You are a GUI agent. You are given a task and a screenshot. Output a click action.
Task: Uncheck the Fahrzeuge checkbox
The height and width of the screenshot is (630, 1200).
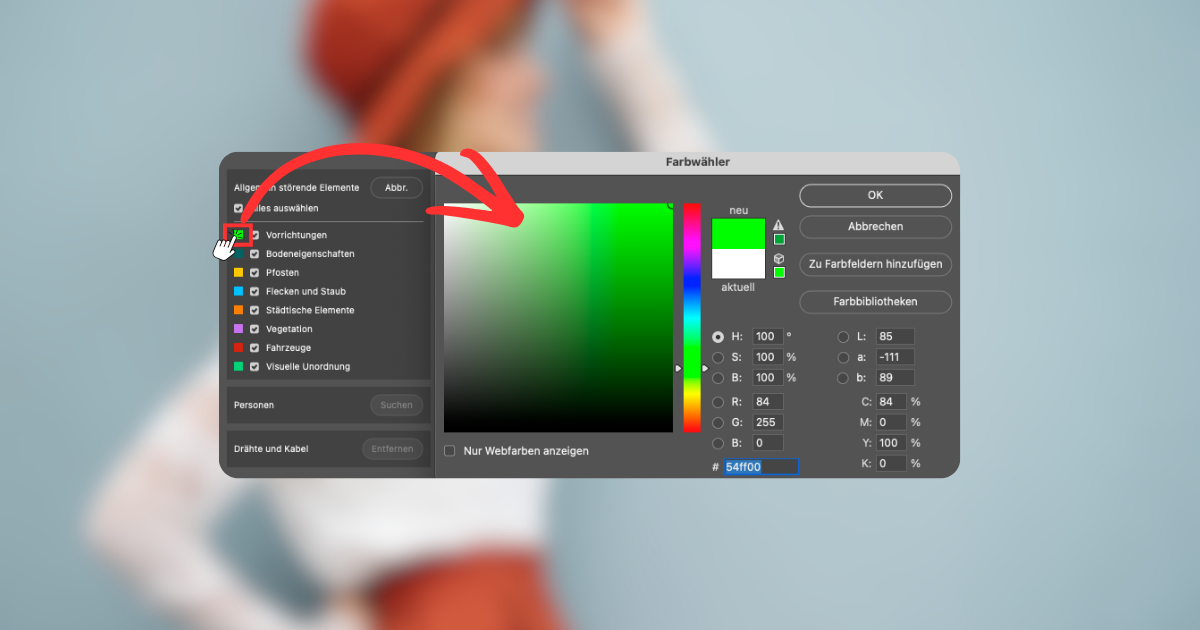point(255,348)
